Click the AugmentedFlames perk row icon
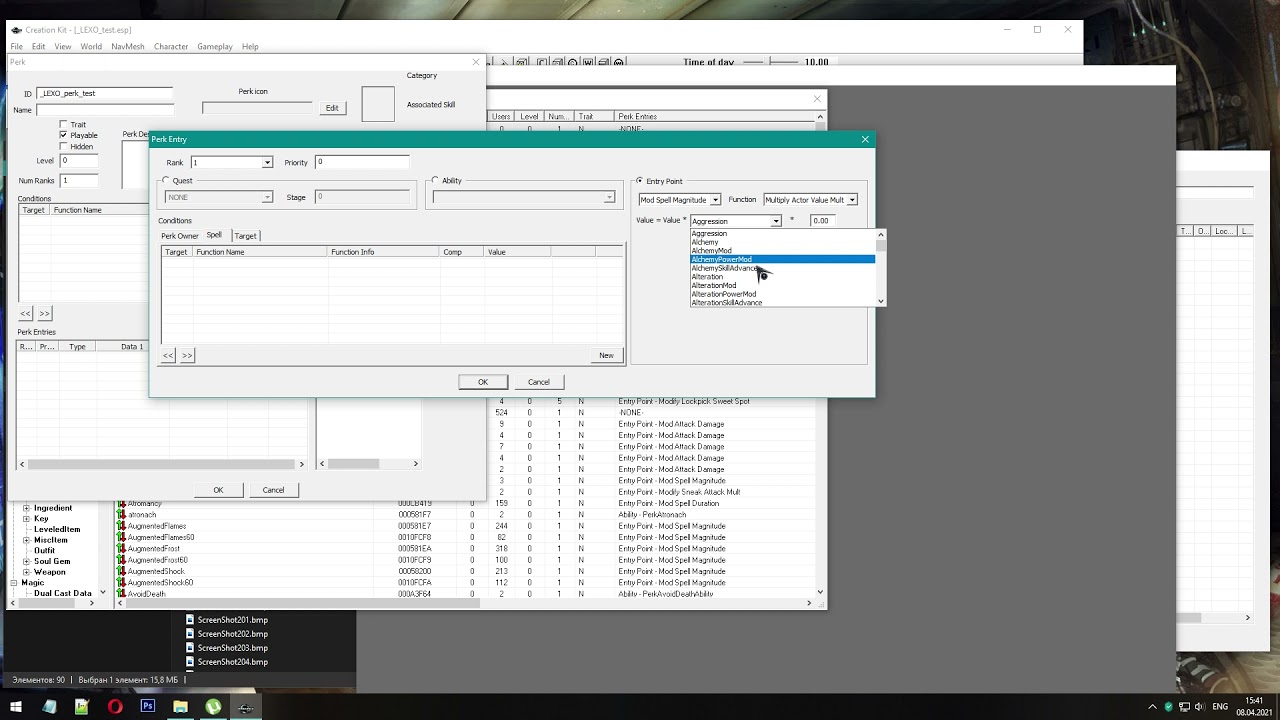The image size is (1280, 720). tap(122, 526)
